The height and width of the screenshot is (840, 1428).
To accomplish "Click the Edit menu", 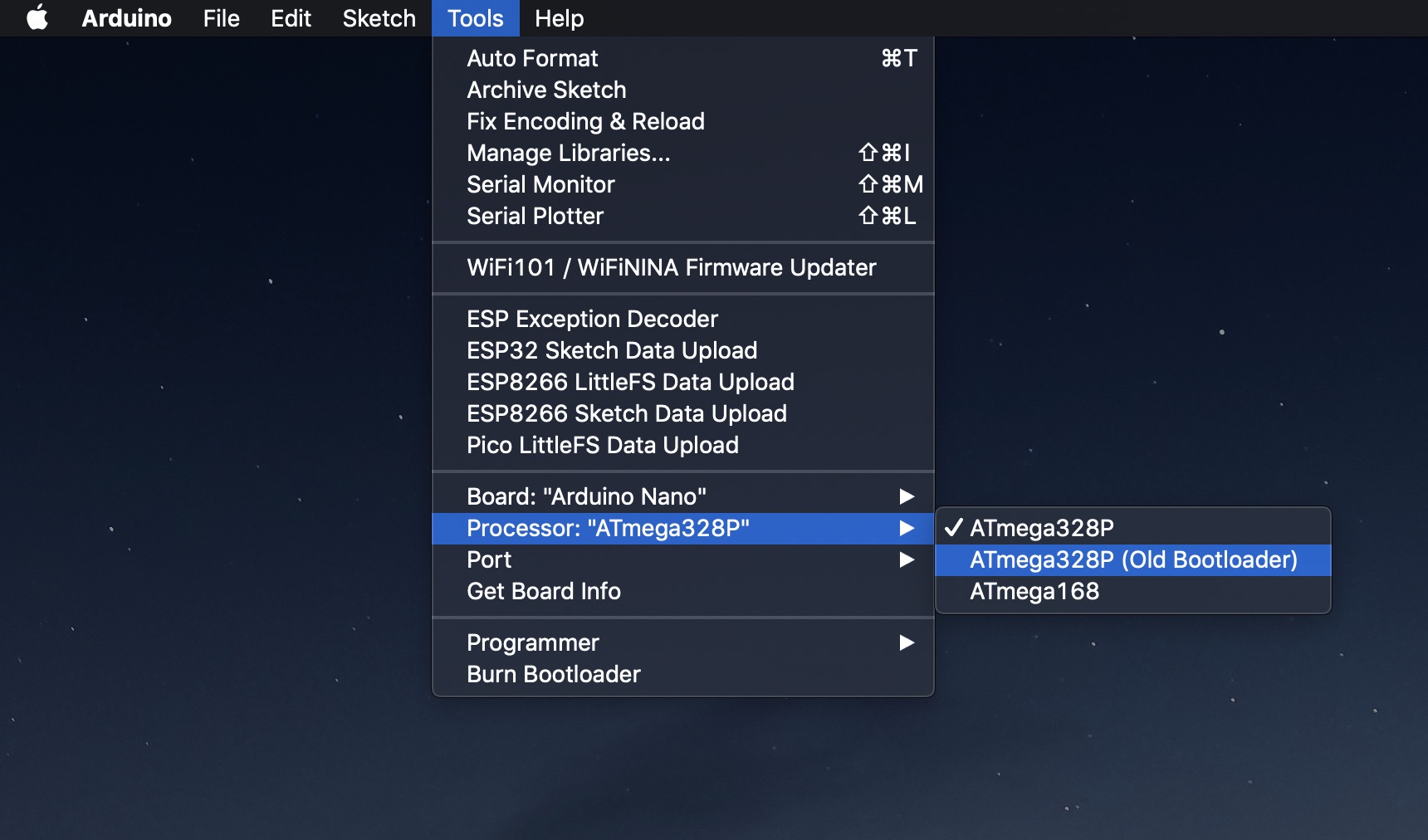I will click(291, 18).
